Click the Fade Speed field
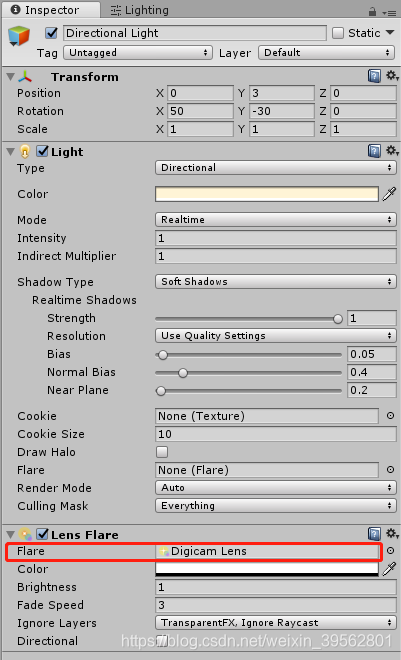The width and height of the screenshot is (401, 660). (x=276, y=605)
